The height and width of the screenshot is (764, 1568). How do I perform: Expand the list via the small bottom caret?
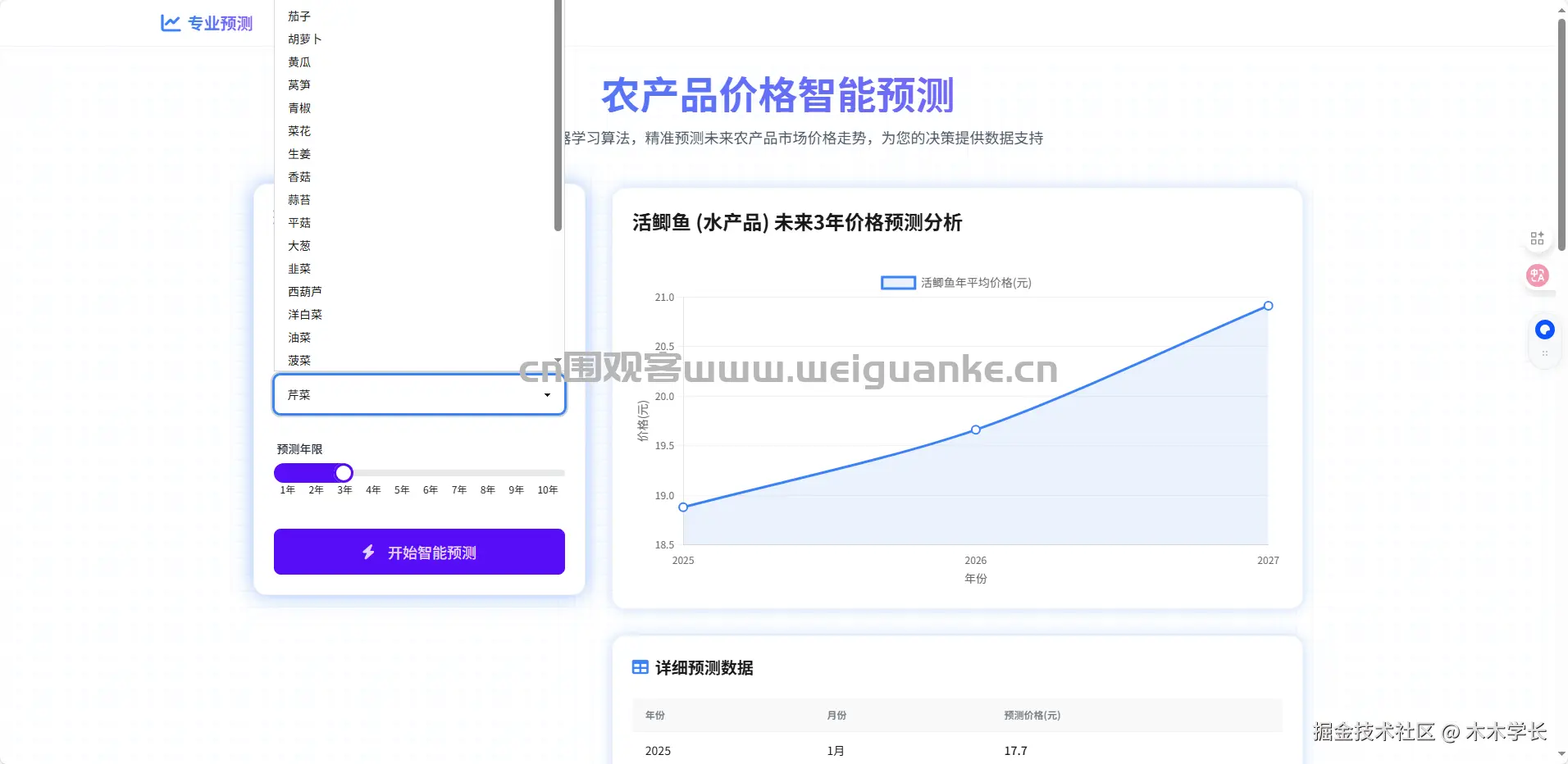point(557,361)
